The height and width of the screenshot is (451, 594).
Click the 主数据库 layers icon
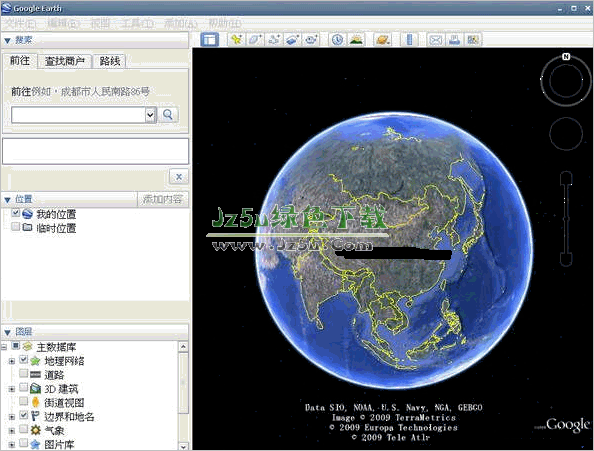27,346
